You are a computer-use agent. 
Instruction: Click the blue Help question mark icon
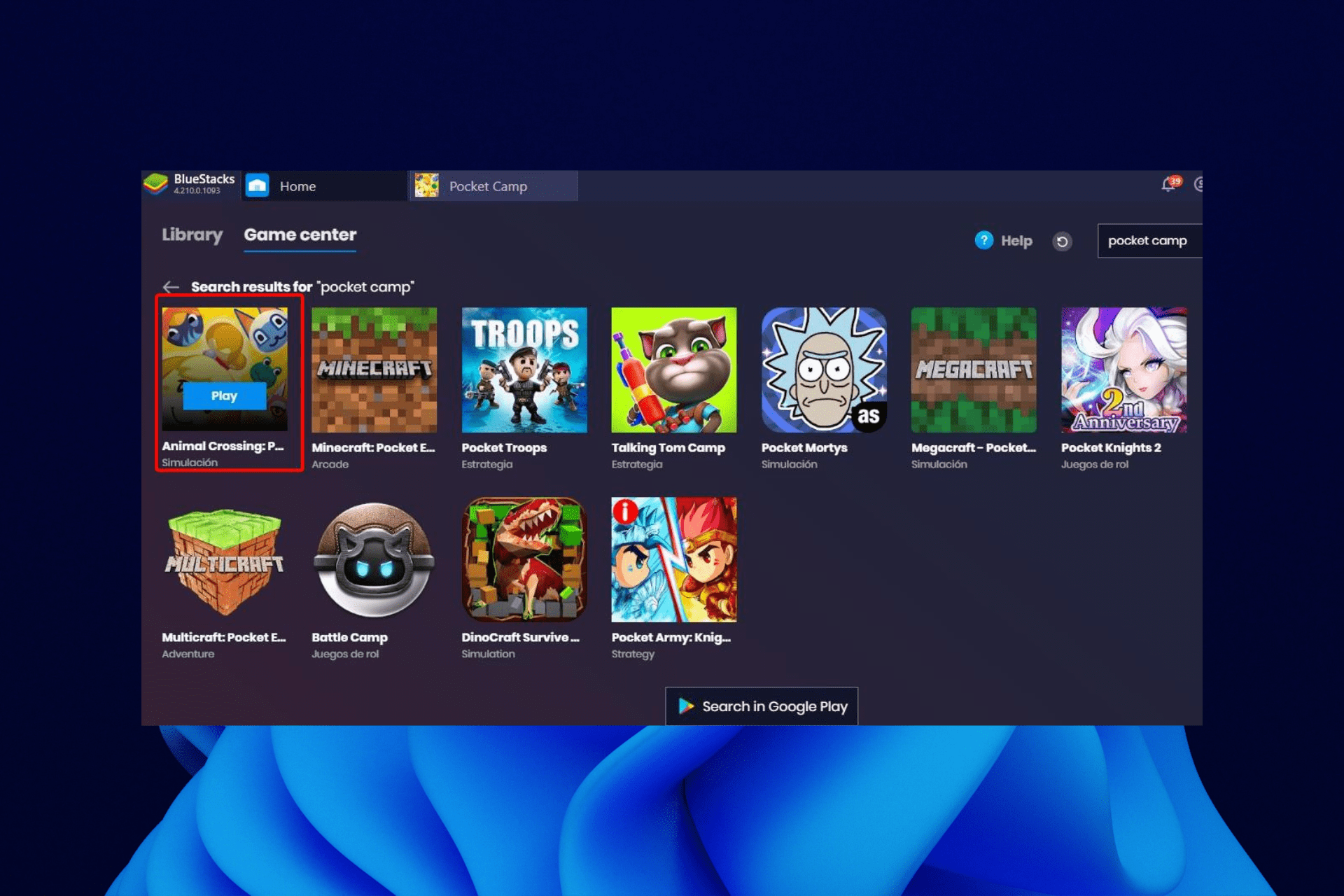983,241
